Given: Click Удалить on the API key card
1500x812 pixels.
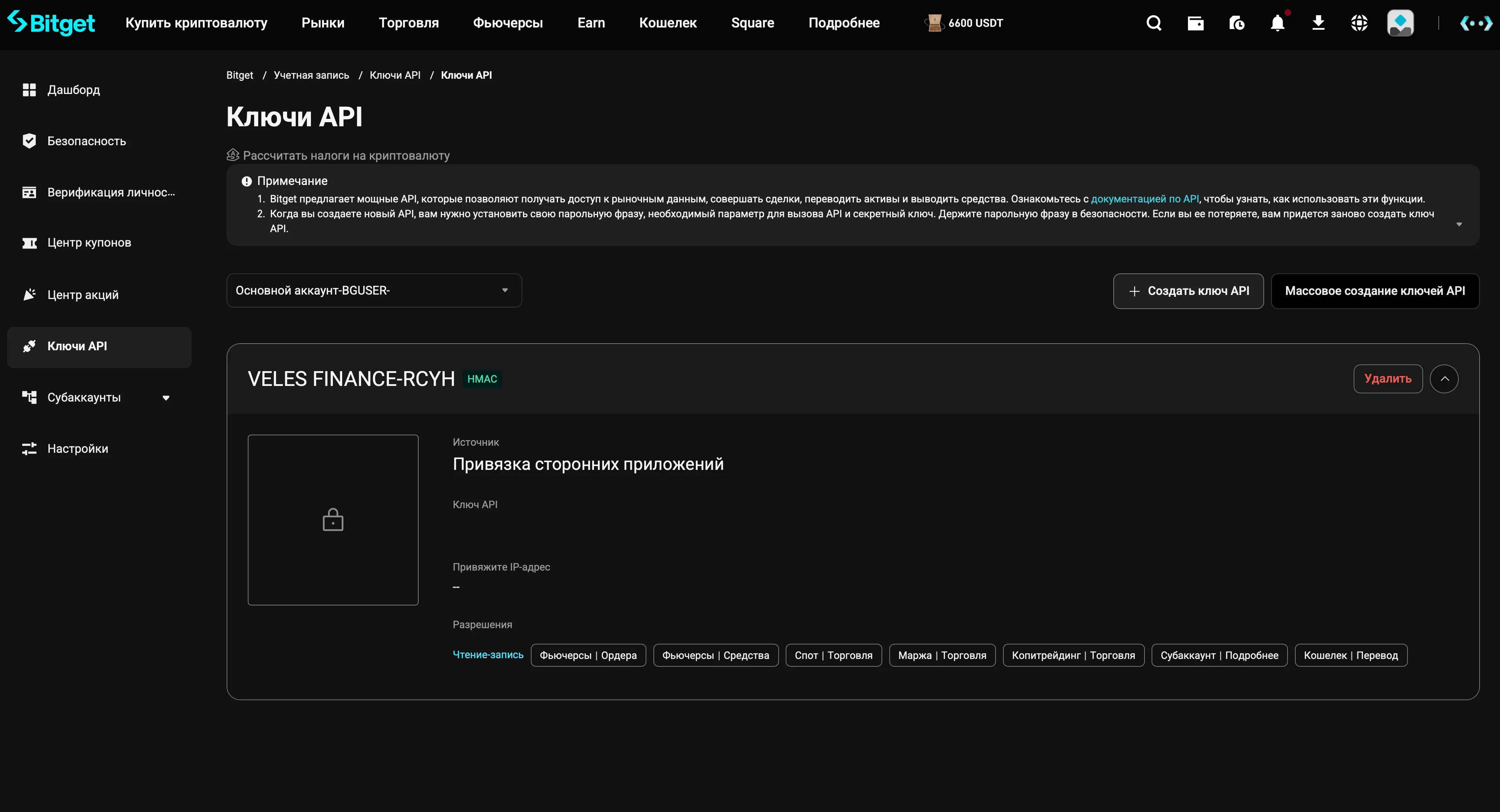Looking at the screenshot, I should pos(1387,379).
